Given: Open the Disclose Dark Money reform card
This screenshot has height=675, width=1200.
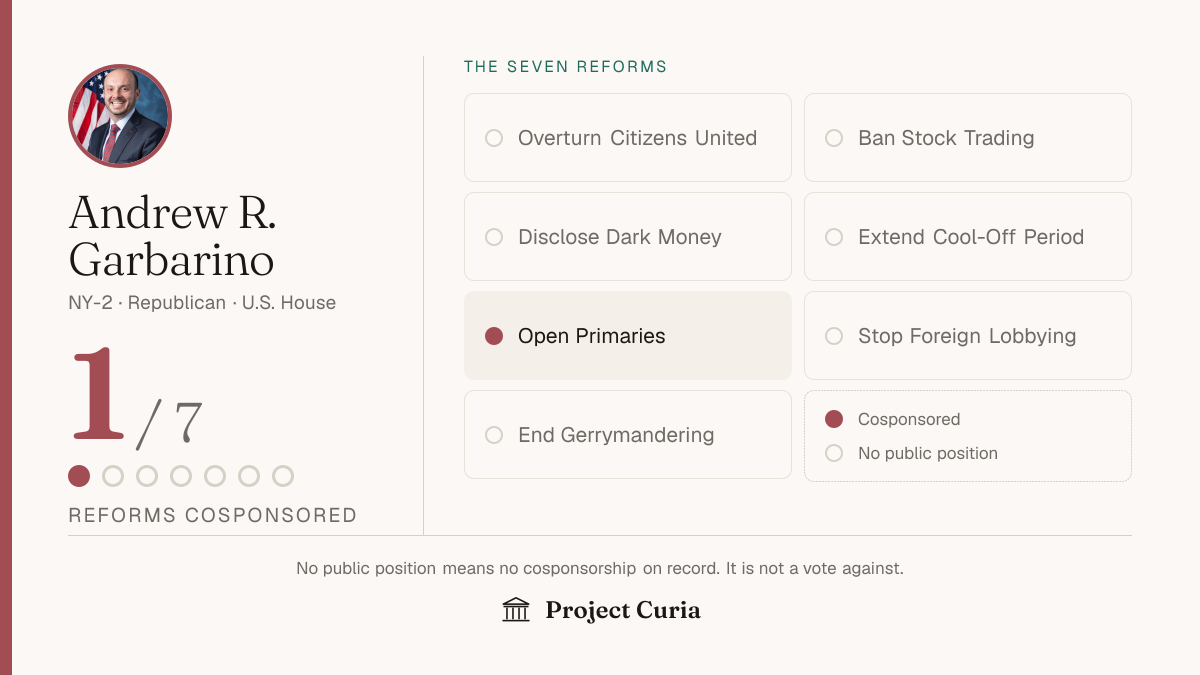Looking at the screenshot, I should [628, 237].
